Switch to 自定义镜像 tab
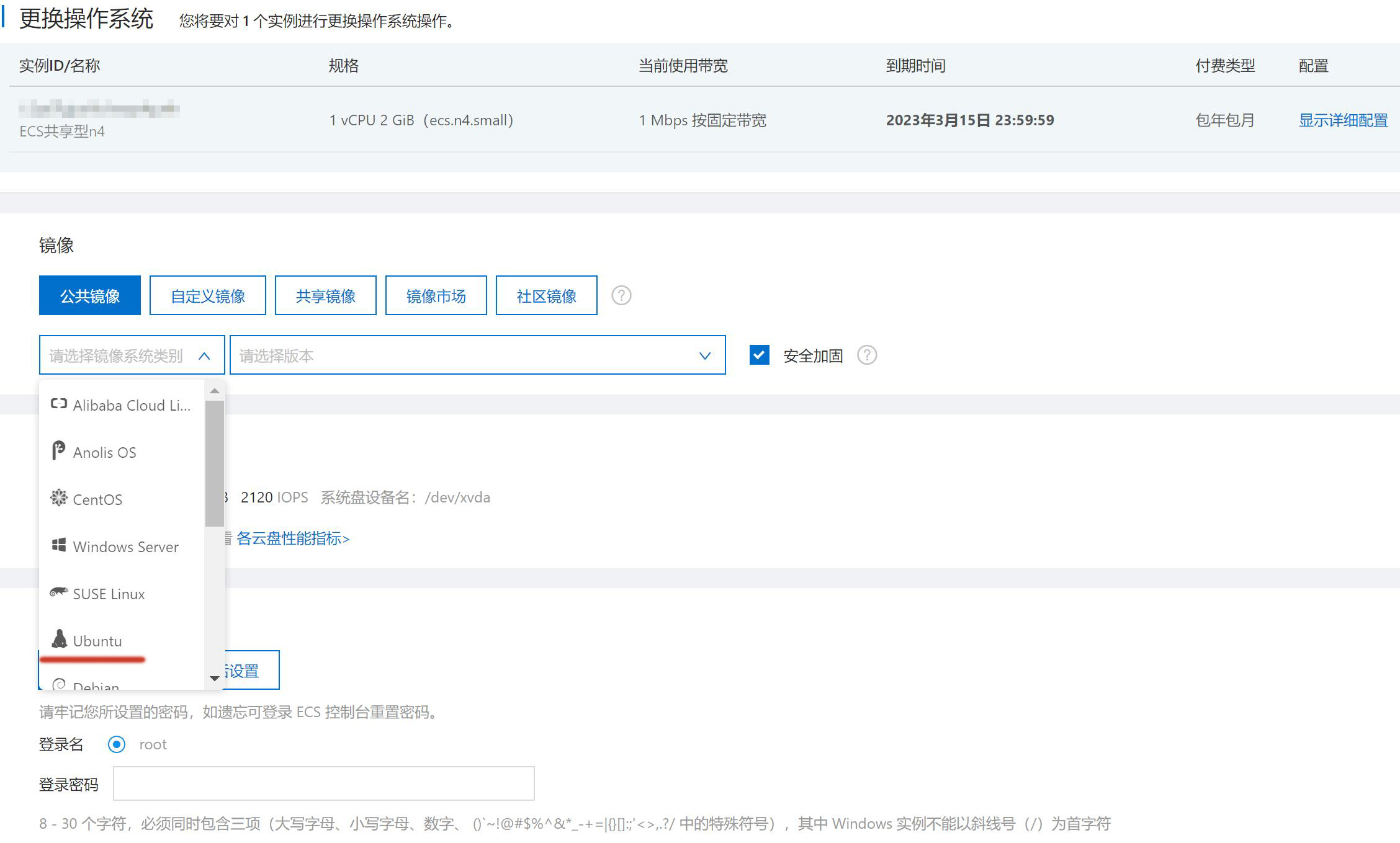The image size is (1400, 843). (208, 296)
